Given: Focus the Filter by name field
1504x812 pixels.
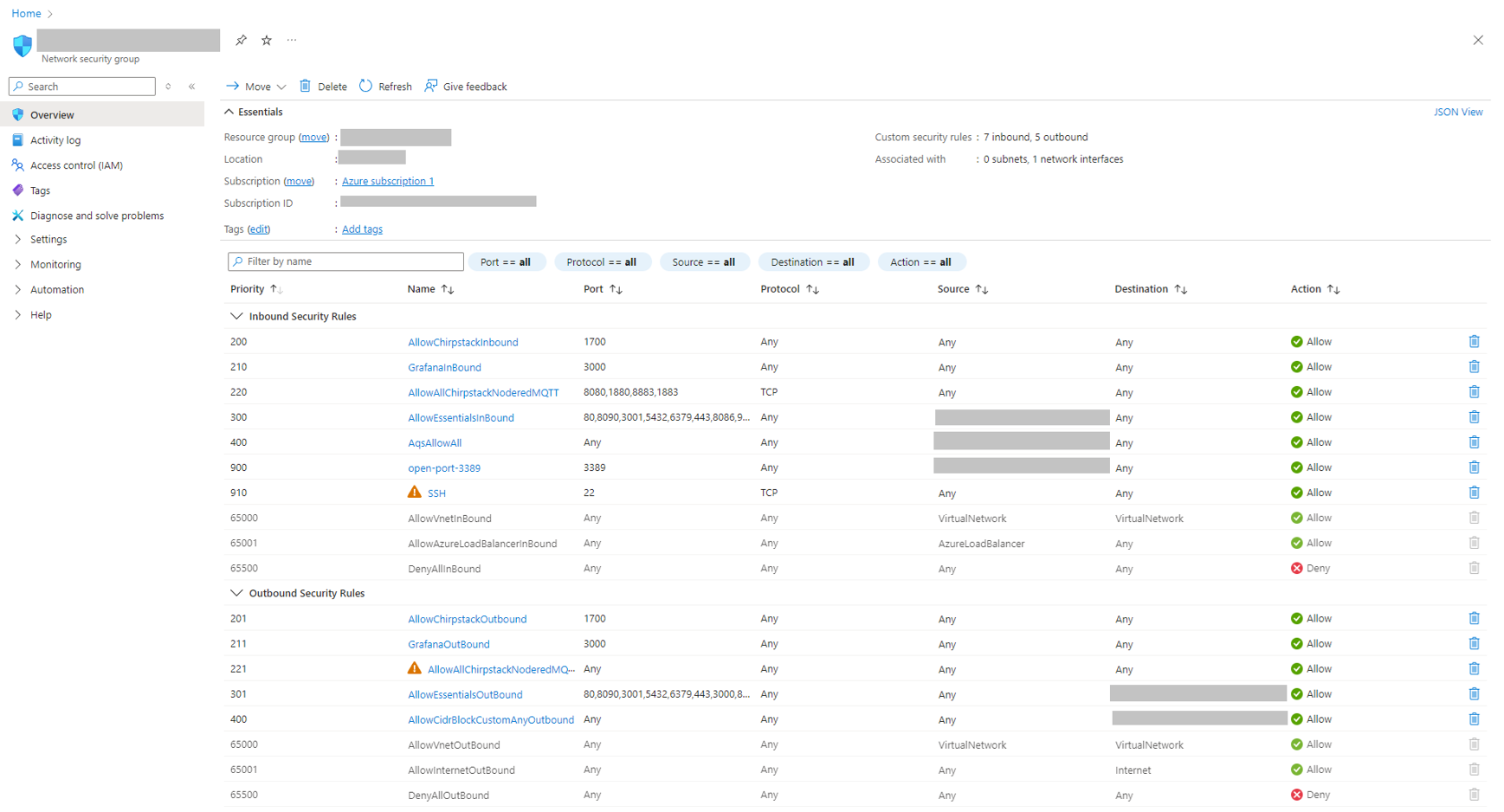Looking at the screenshot, I should click(345, 261).
